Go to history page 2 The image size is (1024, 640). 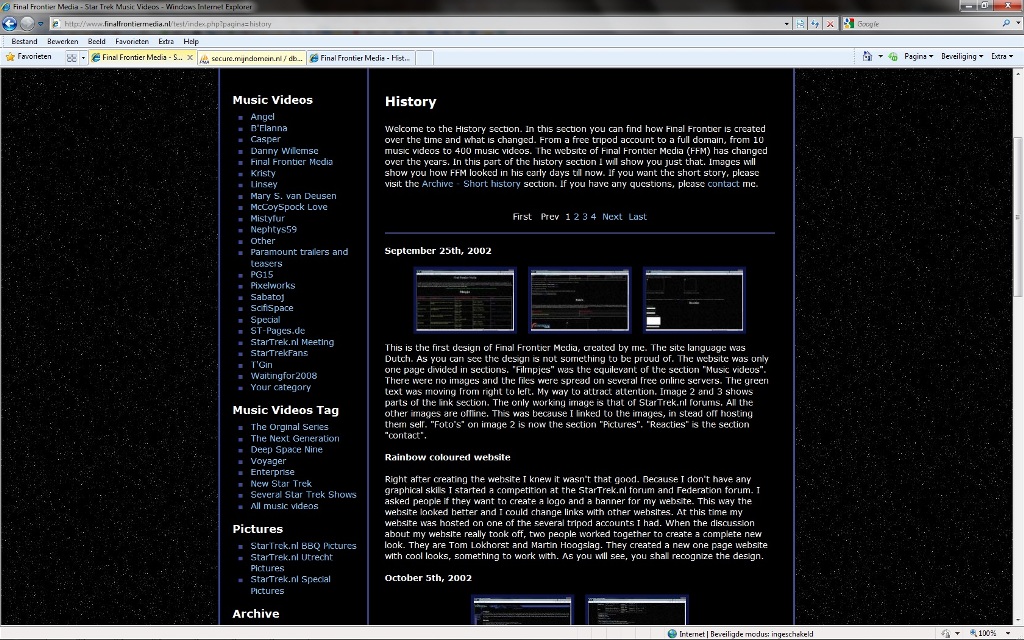pos(576,217)
